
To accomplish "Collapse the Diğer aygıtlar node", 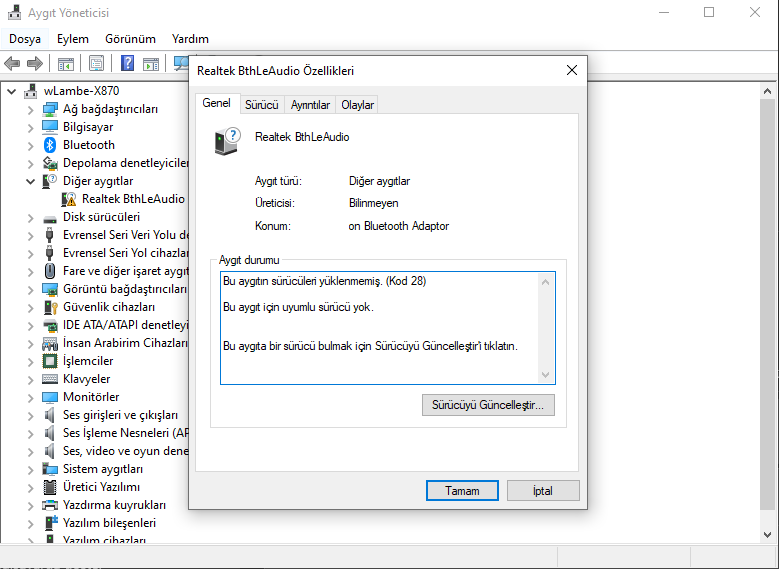I will [30, 181].
